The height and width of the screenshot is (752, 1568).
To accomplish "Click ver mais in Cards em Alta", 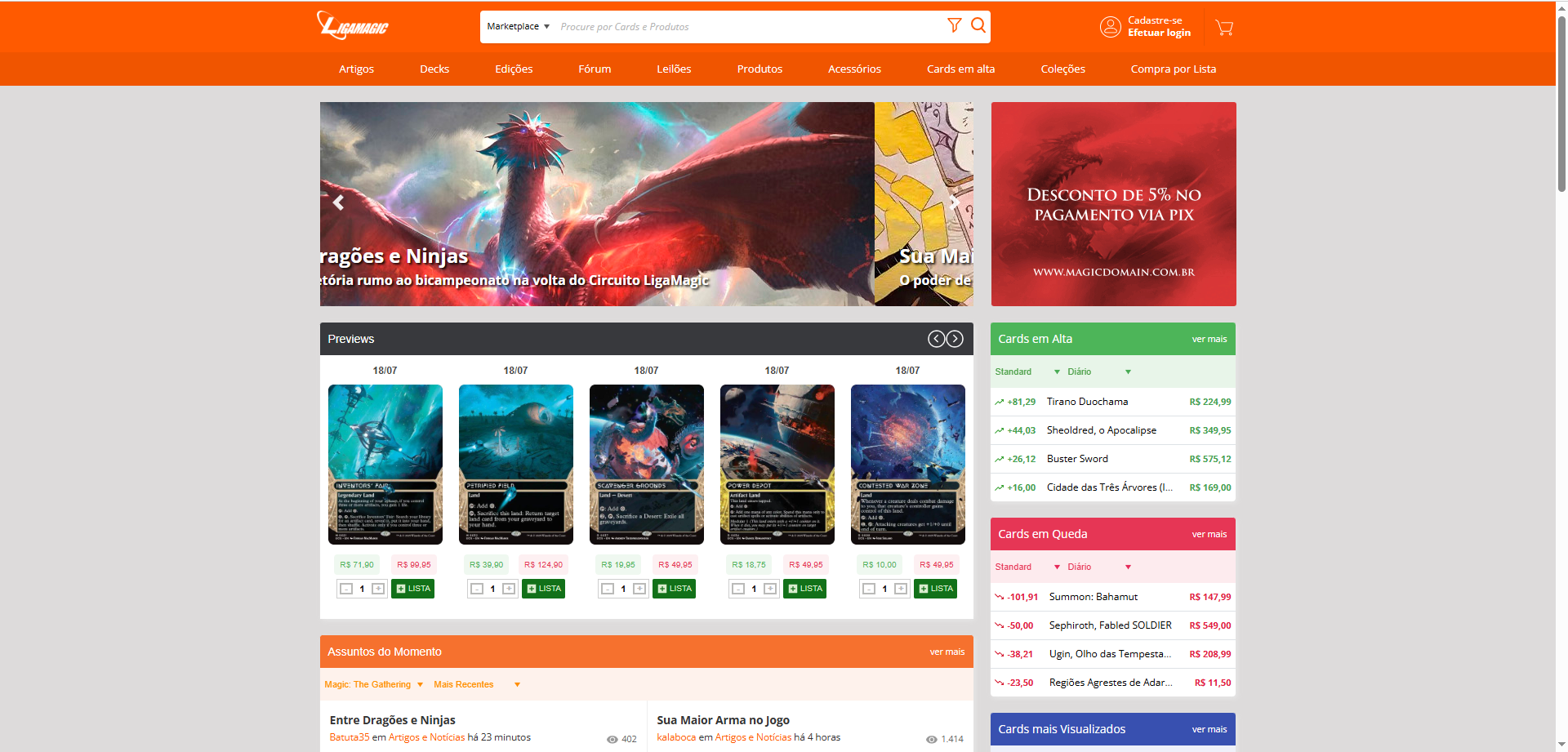I will (x=1209, y=339).
